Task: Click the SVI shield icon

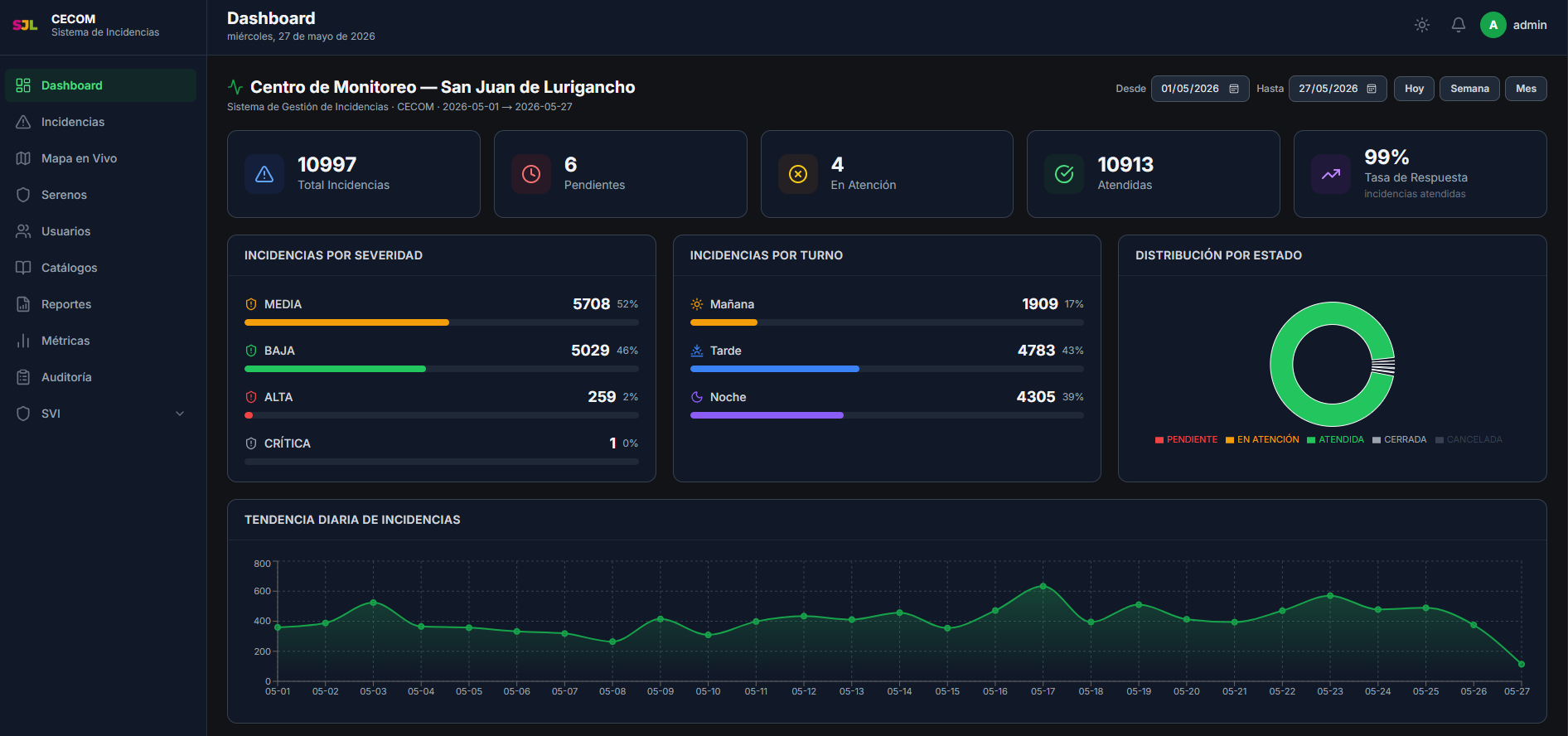Action: 23,414
